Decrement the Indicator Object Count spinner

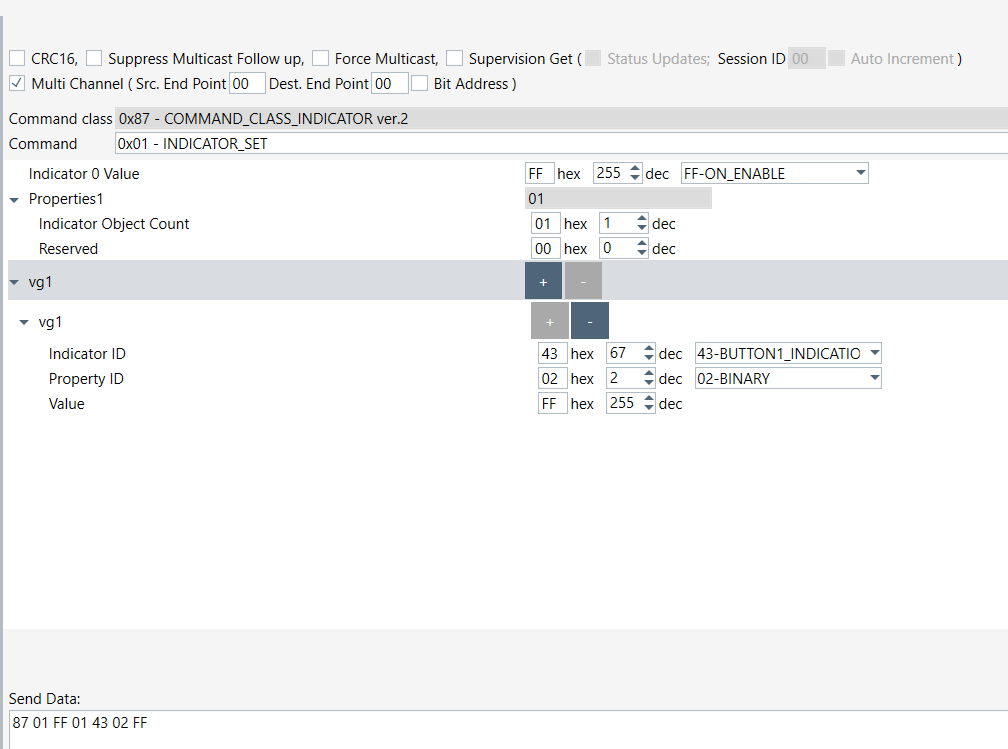tap(642, 228)
